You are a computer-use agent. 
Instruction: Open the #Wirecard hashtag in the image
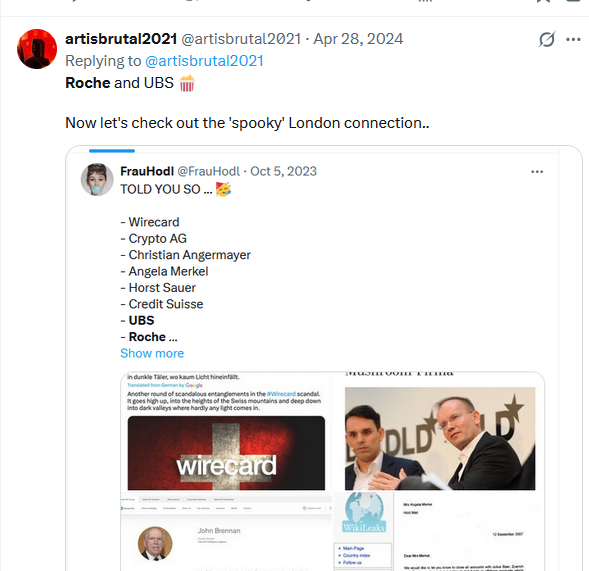point(281,394)
